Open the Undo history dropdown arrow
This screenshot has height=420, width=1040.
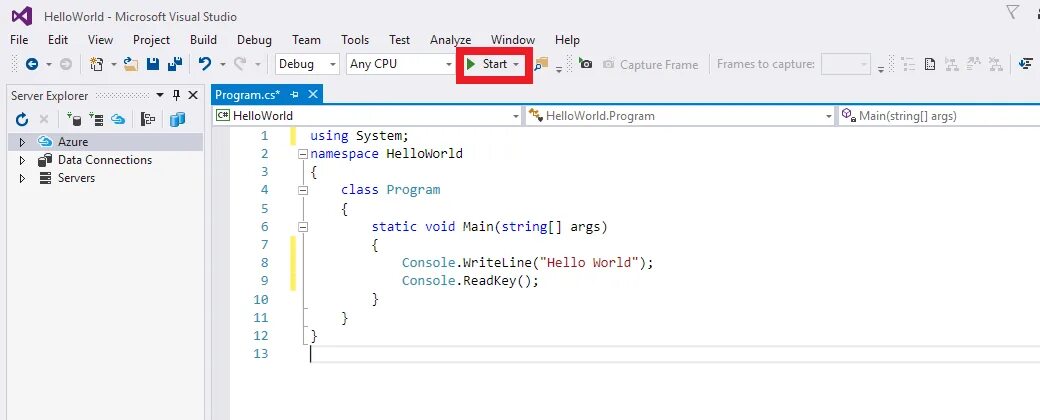(x=222, y=64)
